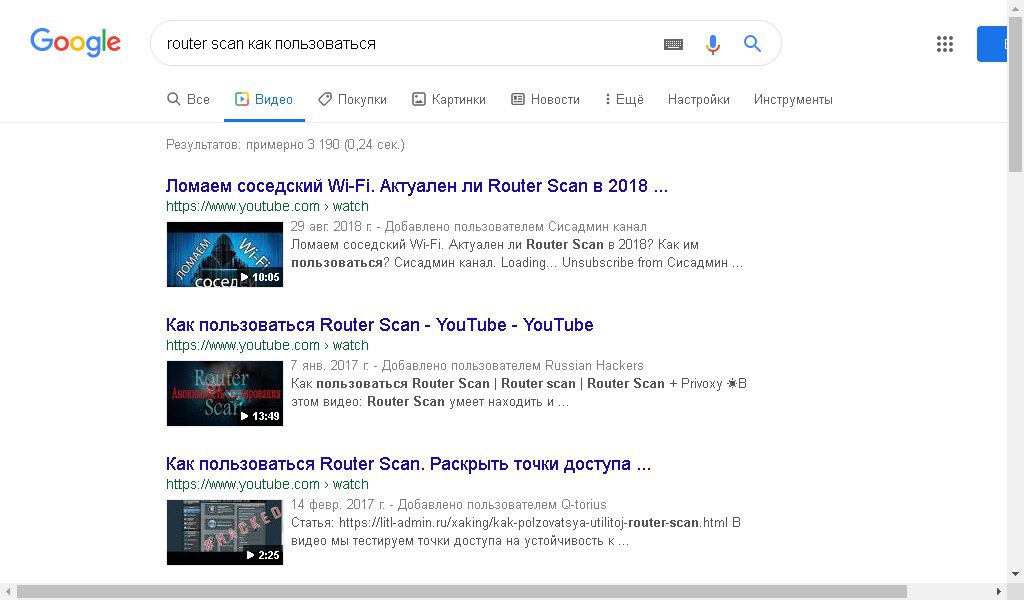Click the horizontal scrollbar thumb
This screenshot has width=1024, height=600.
point(462,592)
